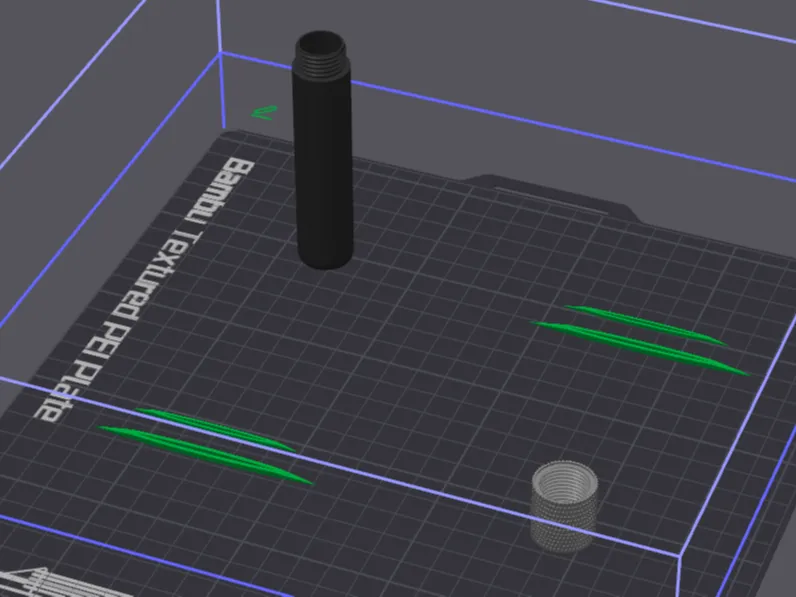Select the tall black threaded tube model
Viewport: 796px width, 597px height.
point(323,152)
